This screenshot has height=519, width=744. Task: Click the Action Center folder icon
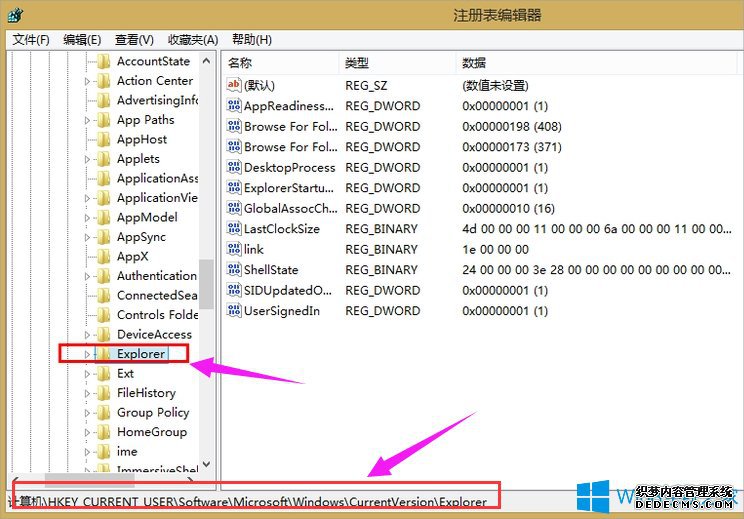coord(103,81)
